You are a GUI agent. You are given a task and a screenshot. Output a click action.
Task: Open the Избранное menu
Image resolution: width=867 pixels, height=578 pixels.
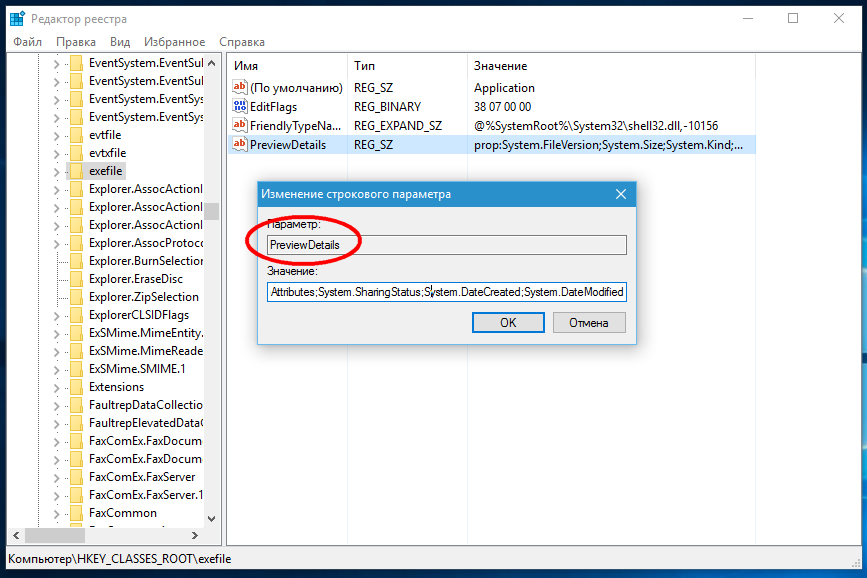coord(174,42)
